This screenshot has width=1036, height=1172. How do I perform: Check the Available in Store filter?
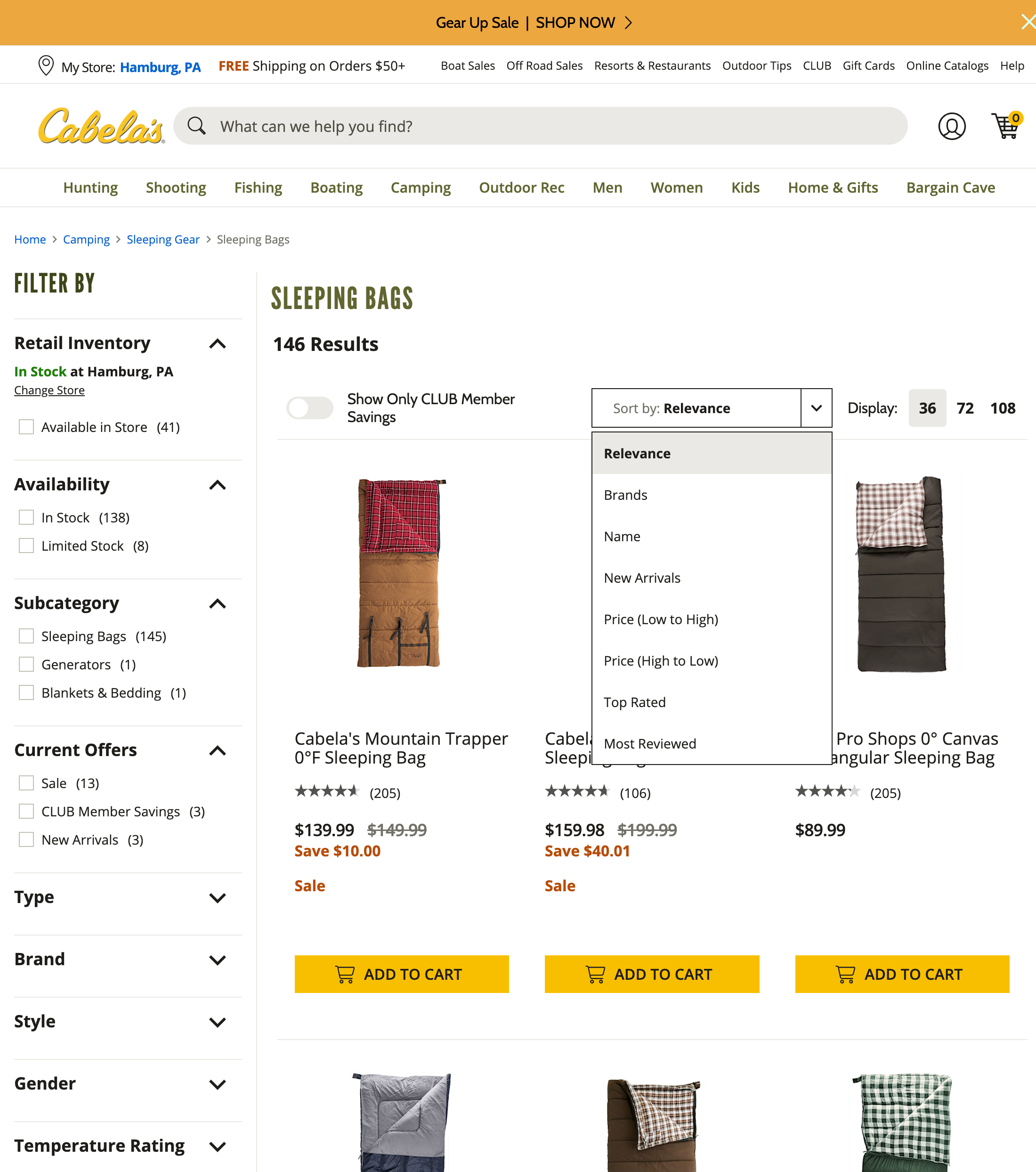(26, 427)
